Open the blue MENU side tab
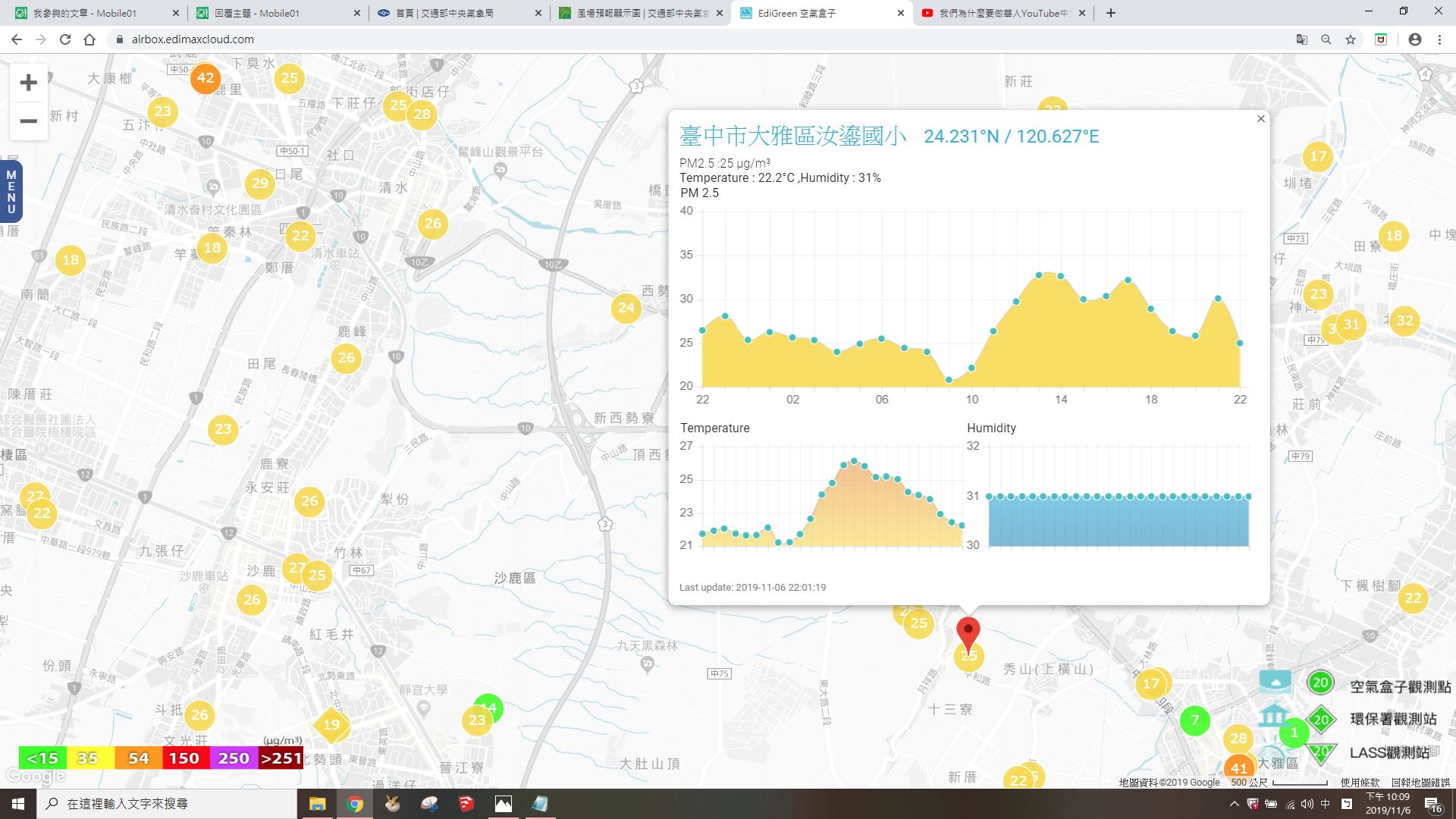The height and width of the screenshot is (819, 1456). [11, 192]
